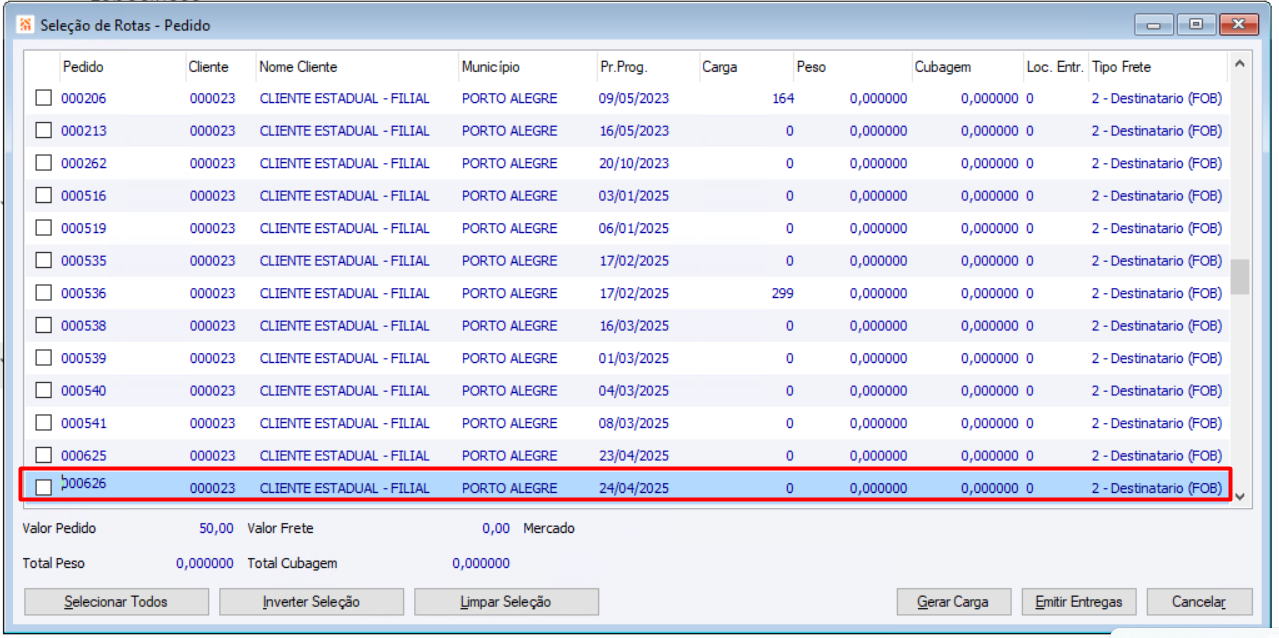Sort by the Cliente column header

[x=220, y=67]
